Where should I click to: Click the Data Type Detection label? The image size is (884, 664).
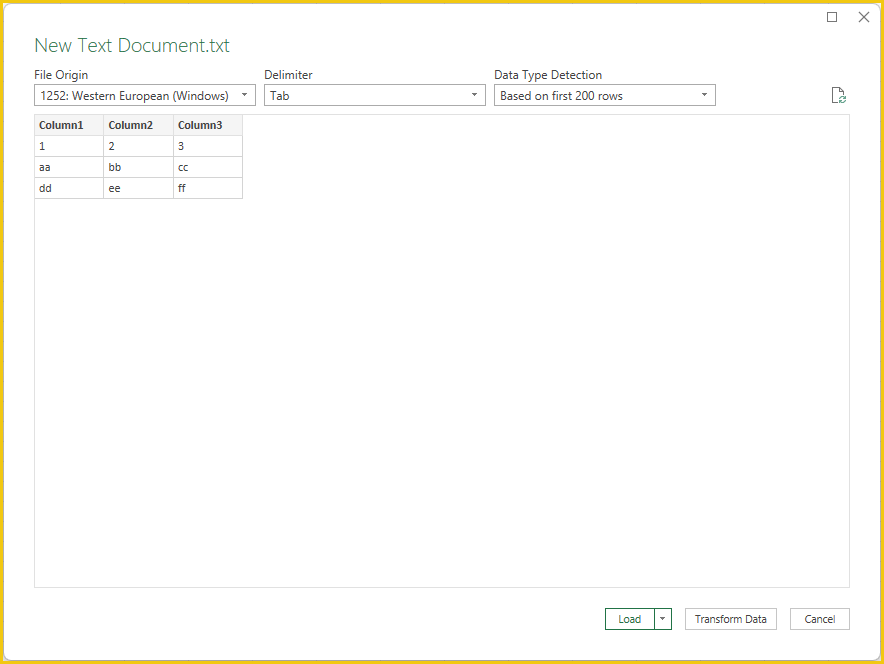548,75
